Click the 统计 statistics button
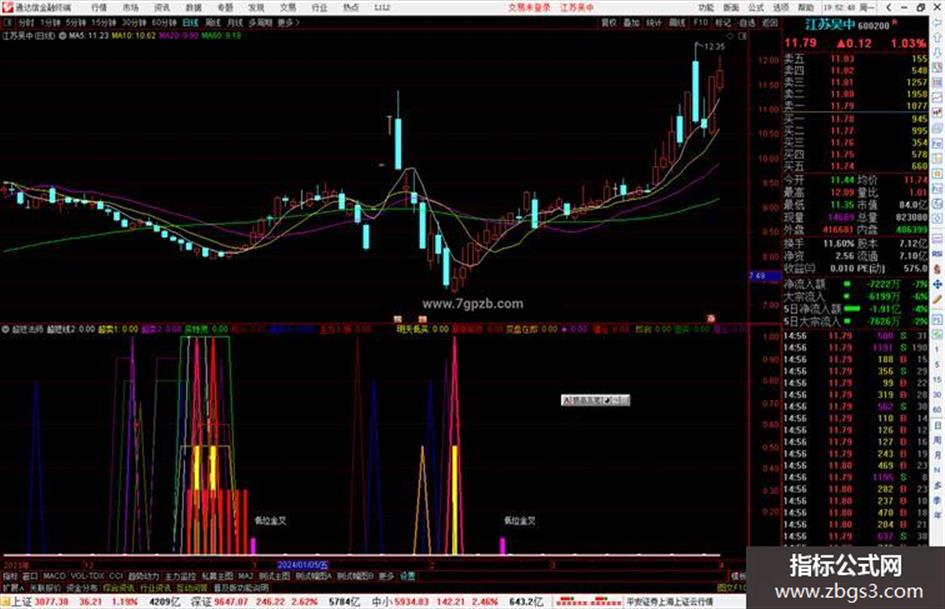945x609 pixels. point(654,22)
